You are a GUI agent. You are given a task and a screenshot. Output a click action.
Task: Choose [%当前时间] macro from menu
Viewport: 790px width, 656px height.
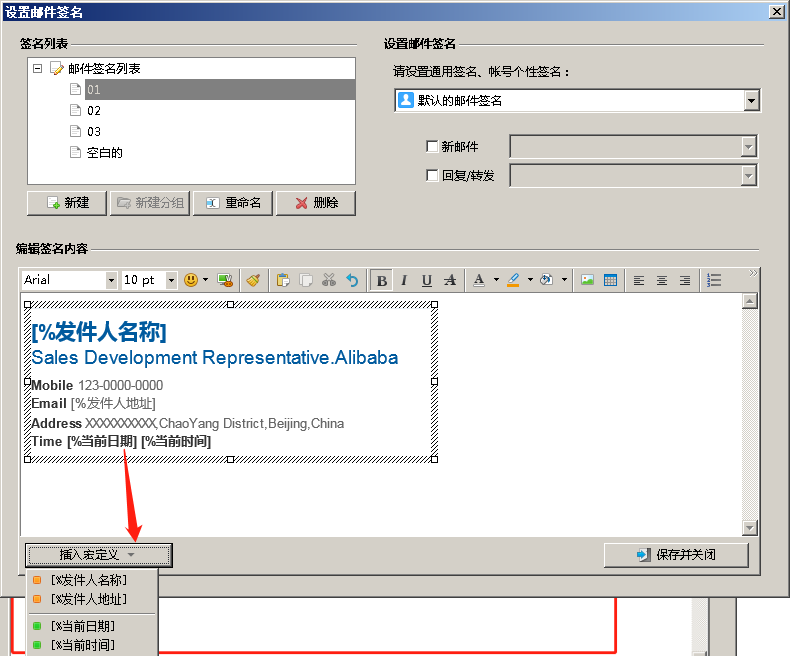[93, 645]
